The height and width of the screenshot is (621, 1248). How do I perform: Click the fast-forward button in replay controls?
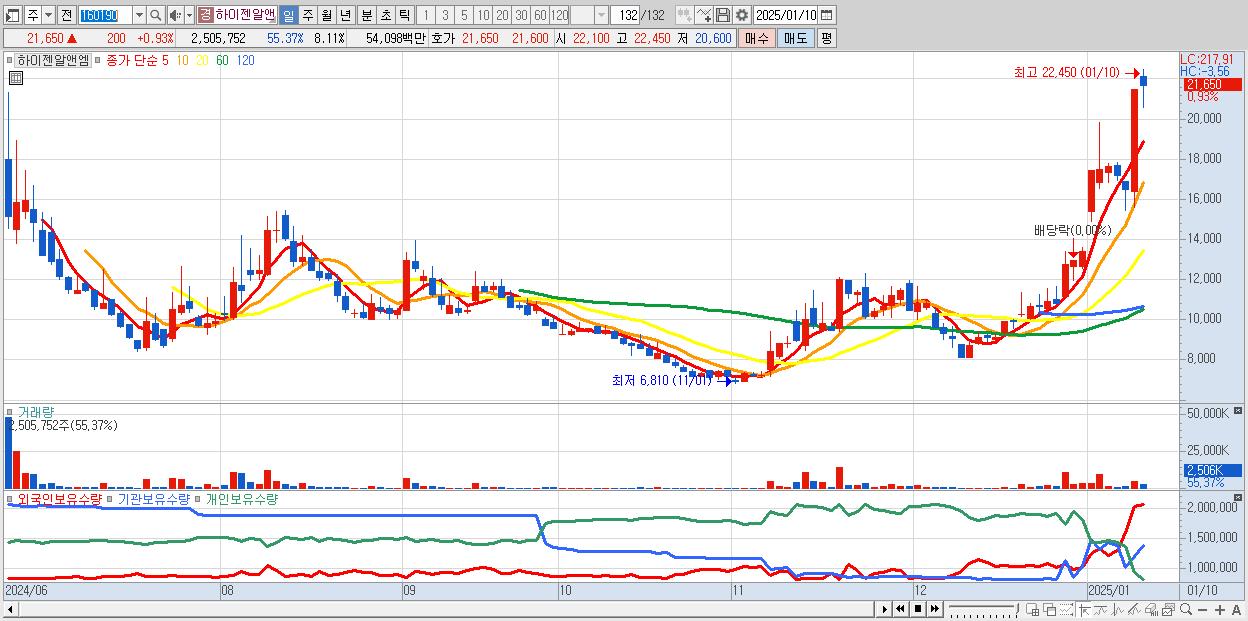(934, 609)
